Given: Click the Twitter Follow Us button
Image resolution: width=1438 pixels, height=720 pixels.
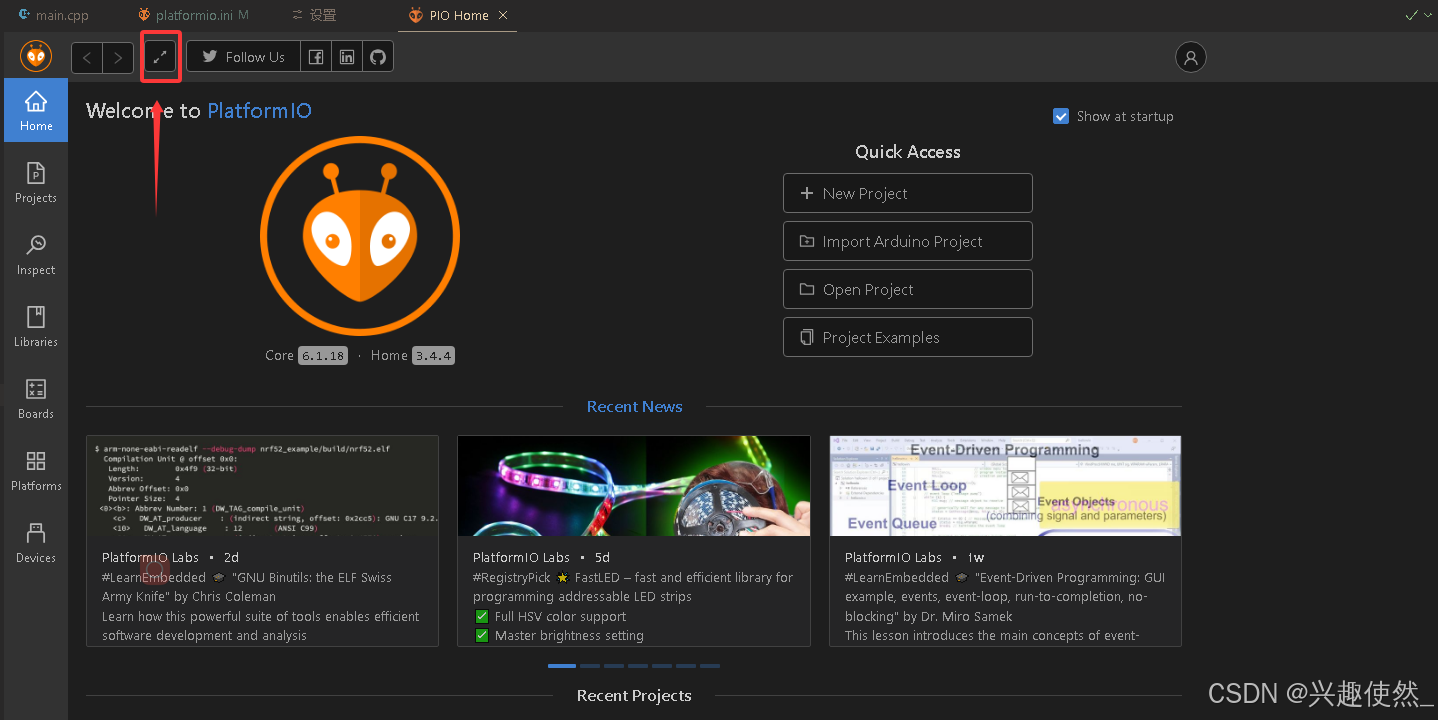Looking at the screenshot, I should [x=243, y=57].
